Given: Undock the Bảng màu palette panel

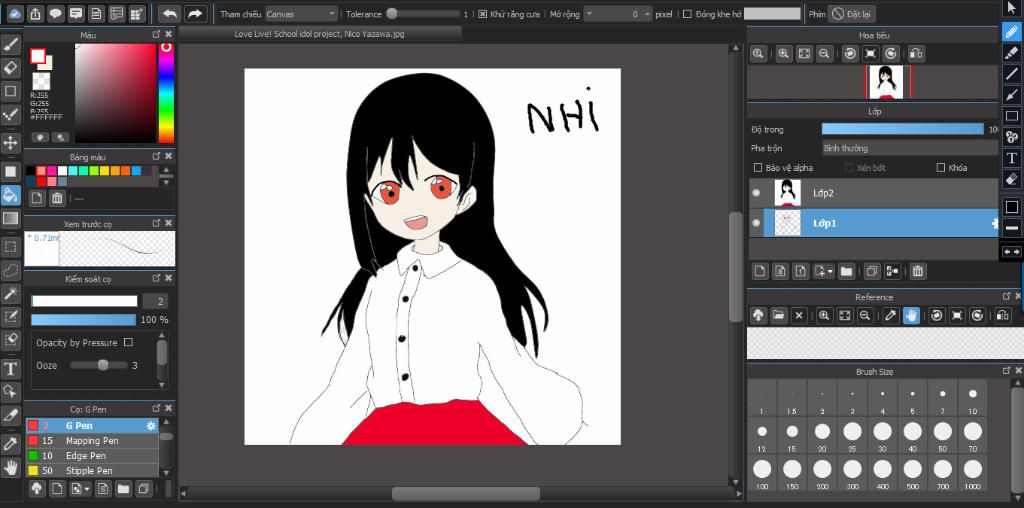Looking at the screenshot, I should 156,157.
